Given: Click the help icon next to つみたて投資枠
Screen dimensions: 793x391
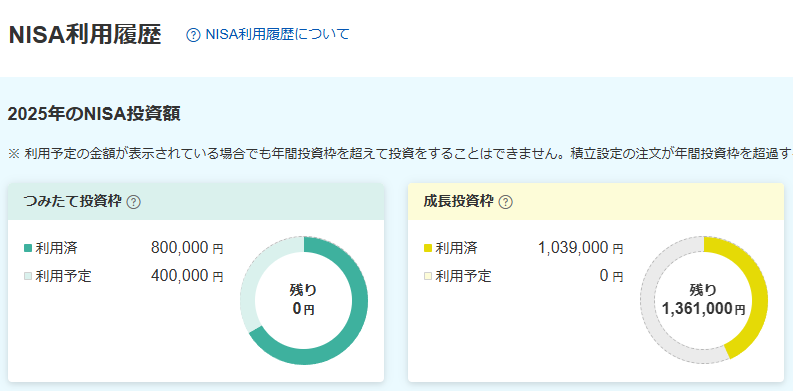Looking at the screenshot, I should pos(134,202).
